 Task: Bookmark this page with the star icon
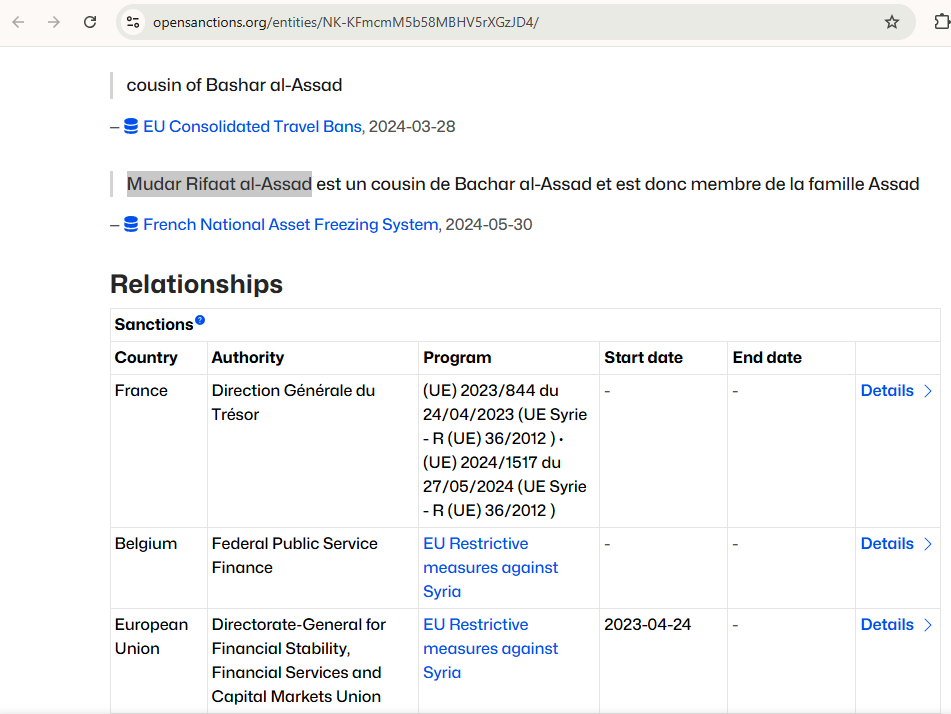point(892,22)
